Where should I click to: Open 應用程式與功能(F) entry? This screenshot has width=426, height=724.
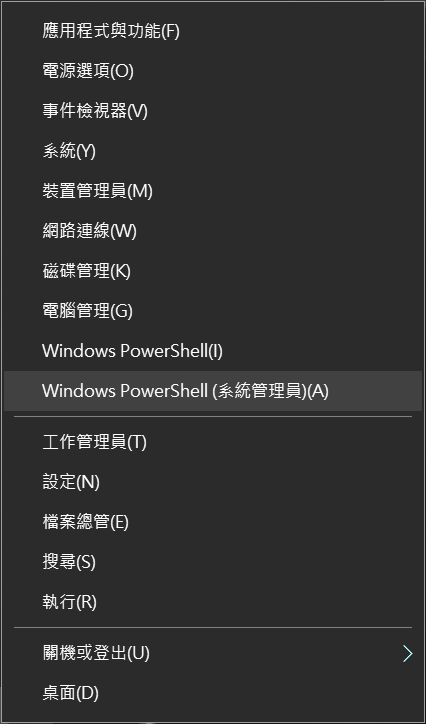tap(213, 31)
